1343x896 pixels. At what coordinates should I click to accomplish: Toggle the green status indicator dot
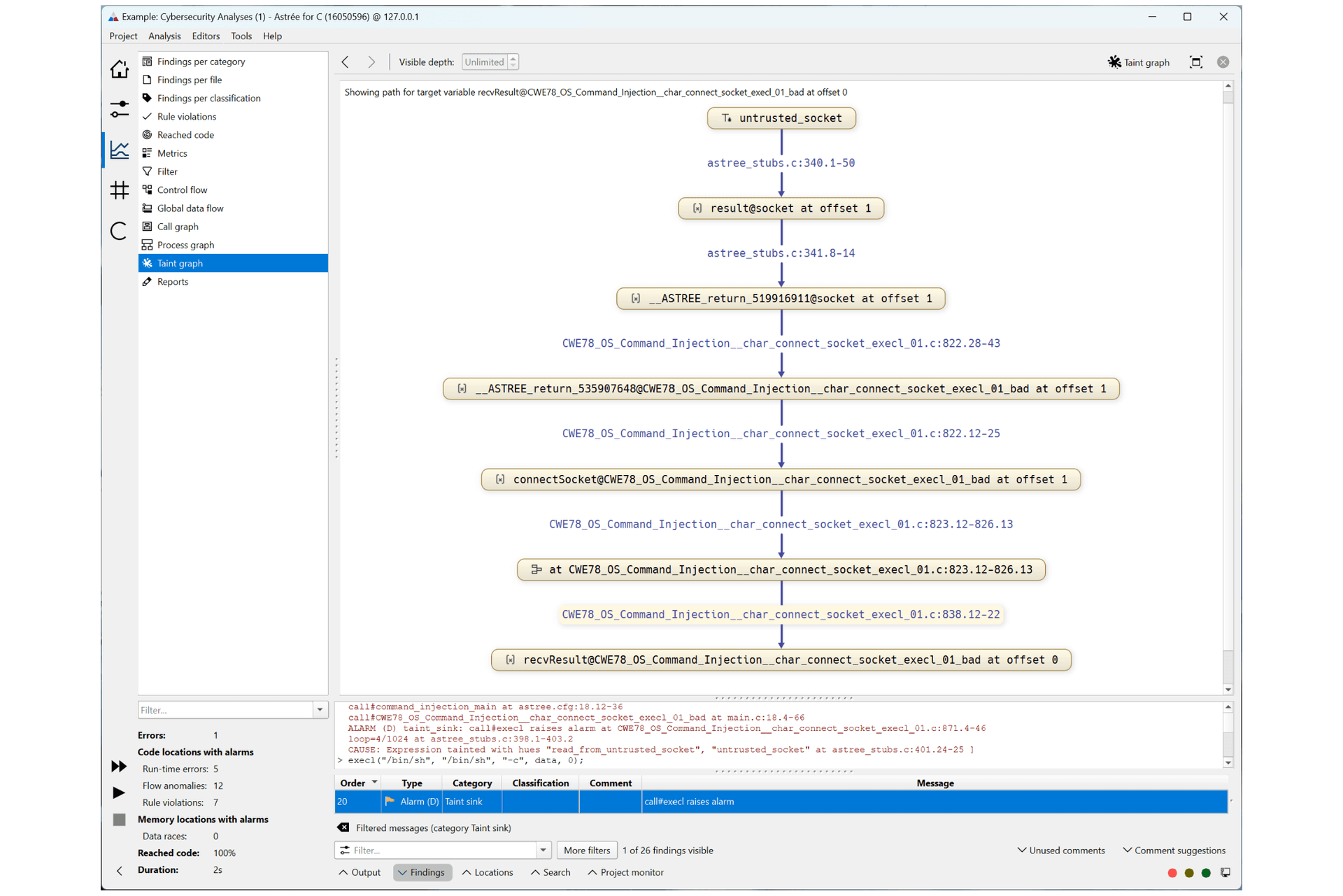(1206, 873)
